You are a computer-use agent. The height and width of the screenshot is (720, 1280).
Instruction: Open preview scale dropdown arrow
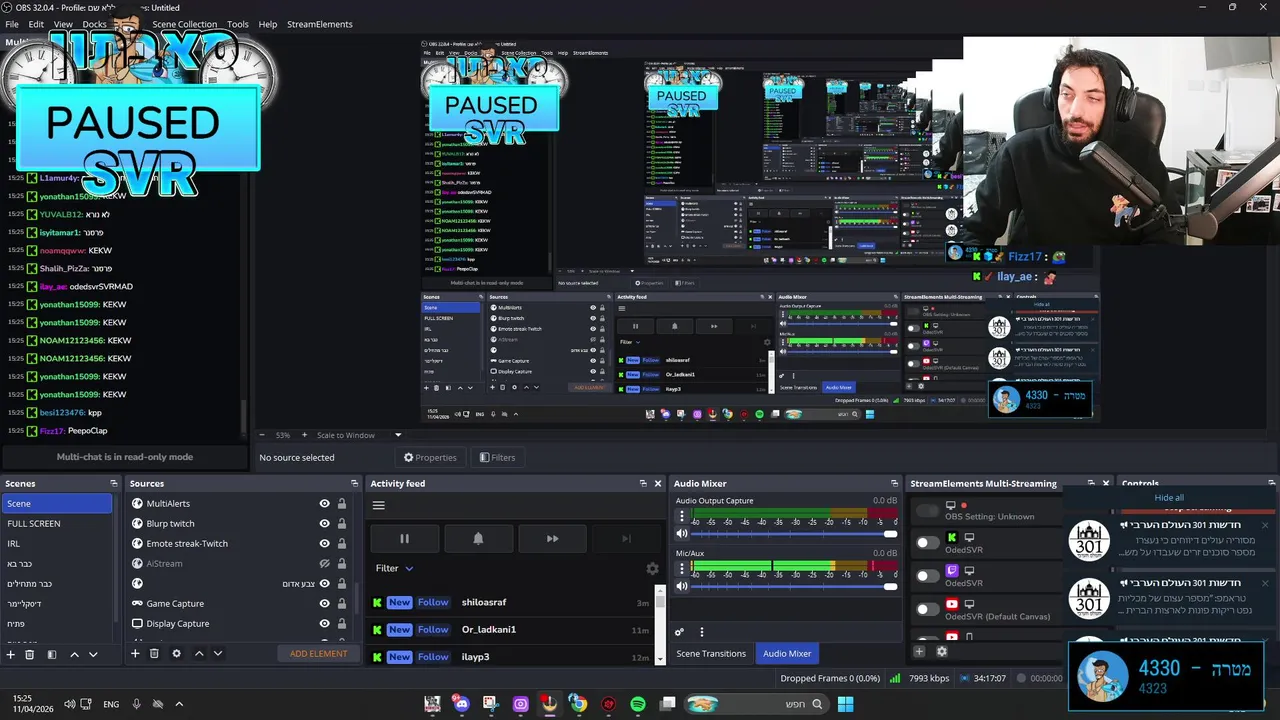coord(398,435)
